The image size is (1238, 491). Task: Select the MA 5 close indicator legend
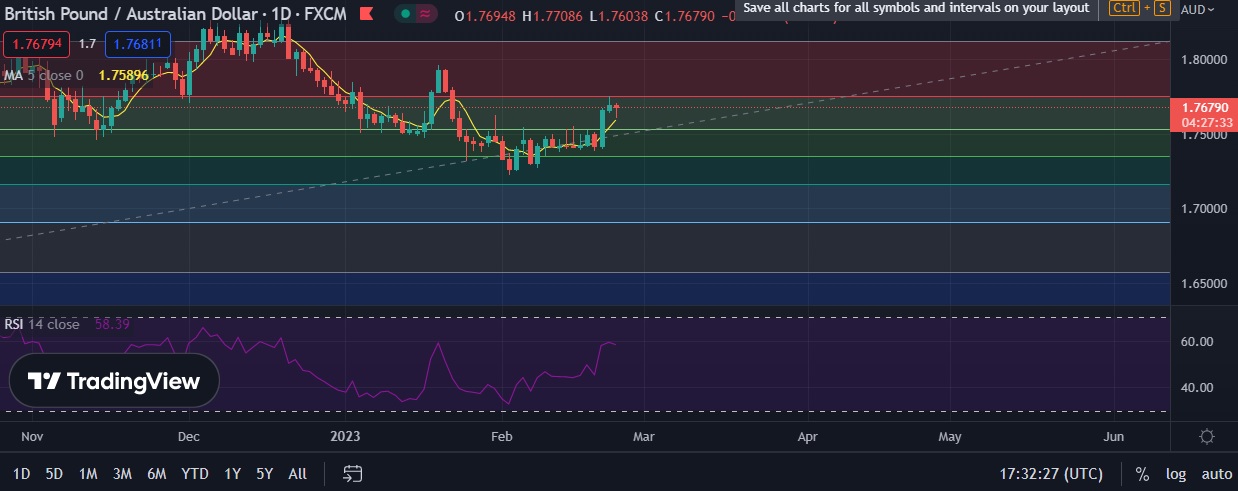coord(43,75)
